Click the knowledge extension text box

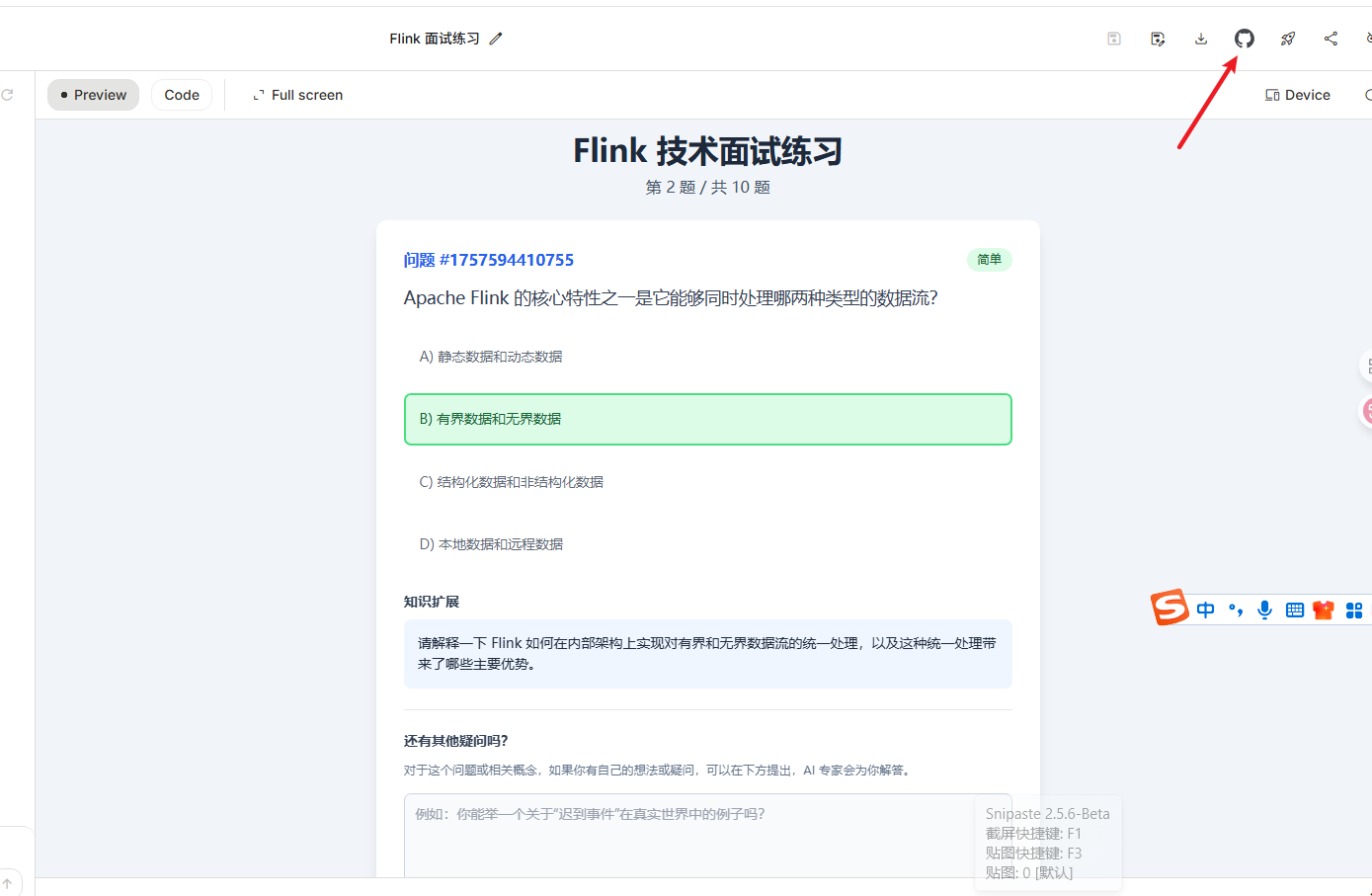pos(707,654)
